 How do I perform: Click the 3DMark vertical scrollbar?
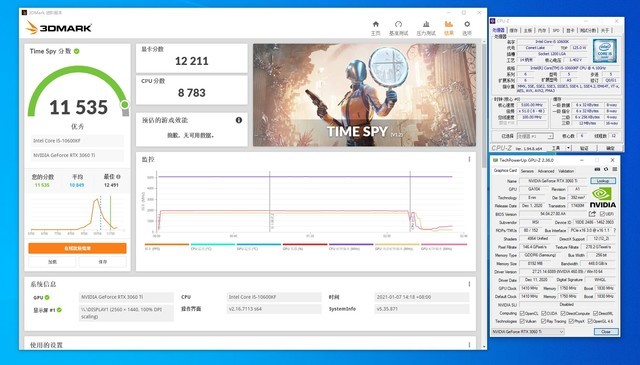tap(484, 194)
